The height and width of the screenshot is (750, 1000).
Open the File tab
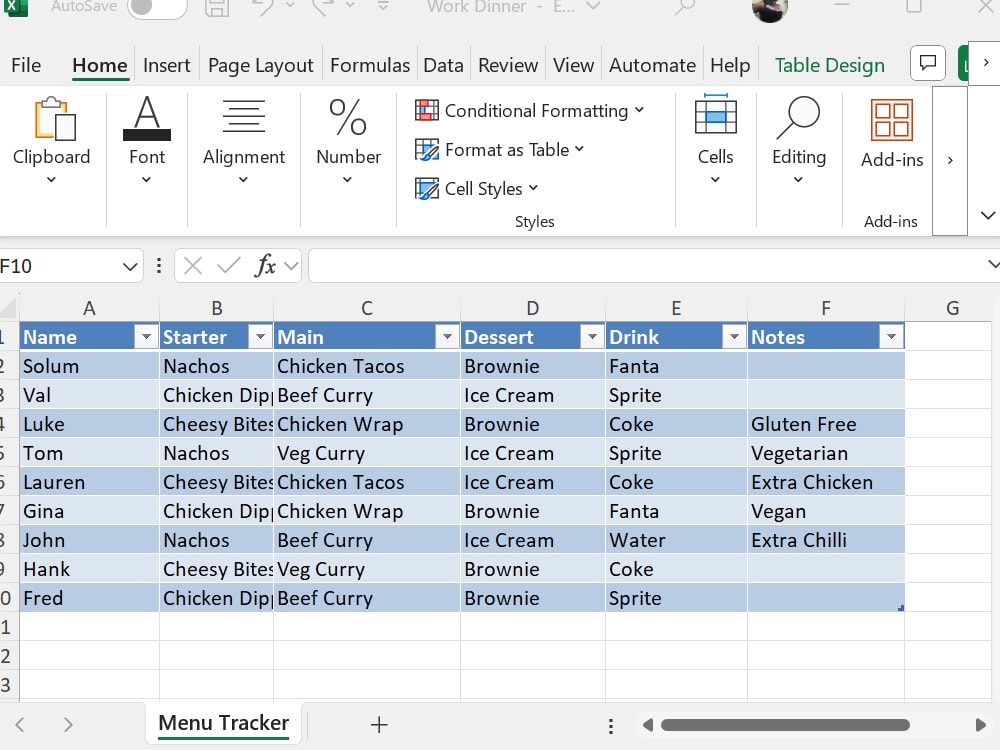point(26,65)
